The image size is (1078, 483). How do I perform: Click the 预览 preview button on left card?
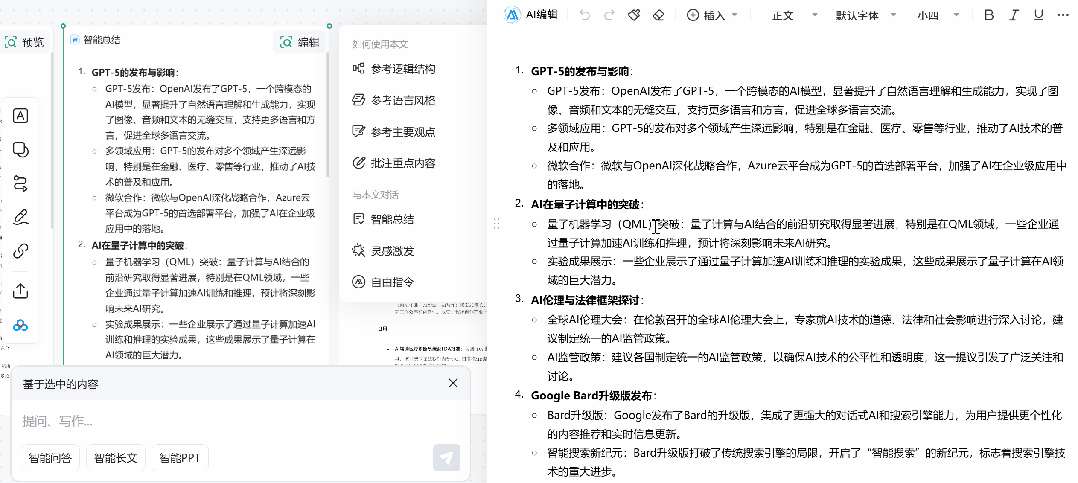25,42
